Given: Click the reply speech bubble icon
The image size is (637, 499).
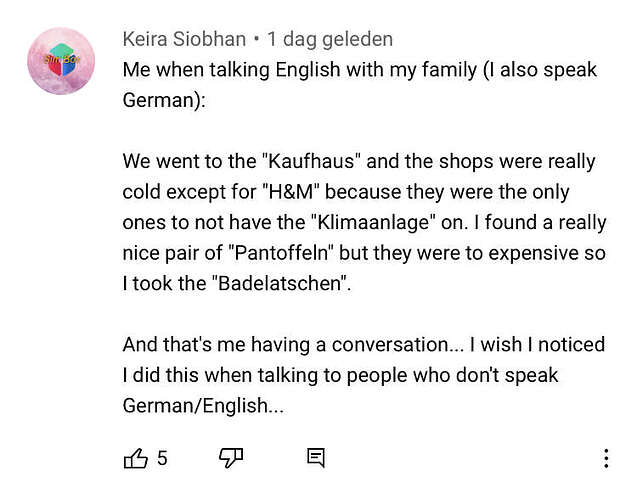Looking at the screenshot, I should pos(316,458).
